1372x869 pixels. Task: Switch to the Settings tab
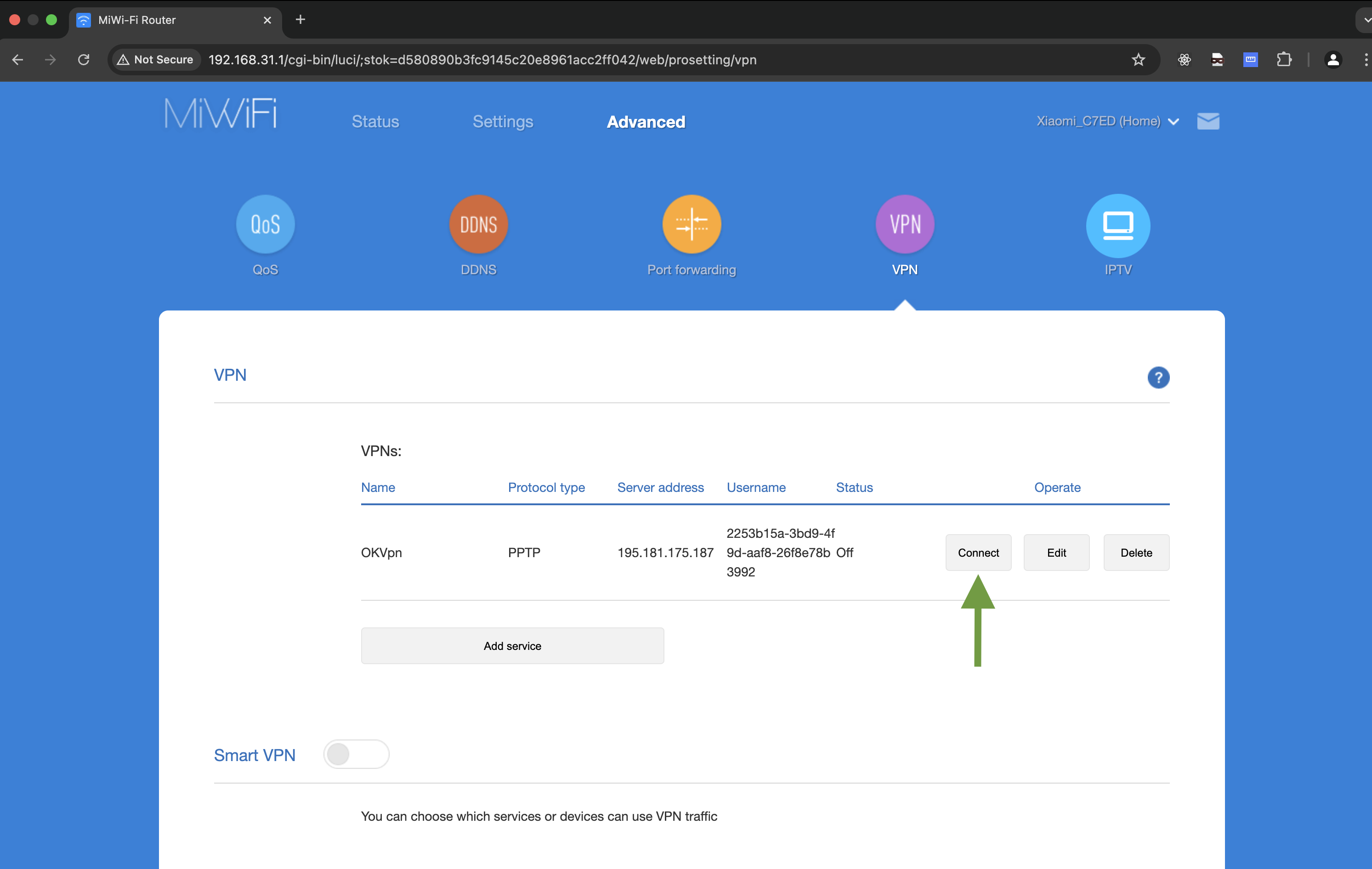point(503,122)
